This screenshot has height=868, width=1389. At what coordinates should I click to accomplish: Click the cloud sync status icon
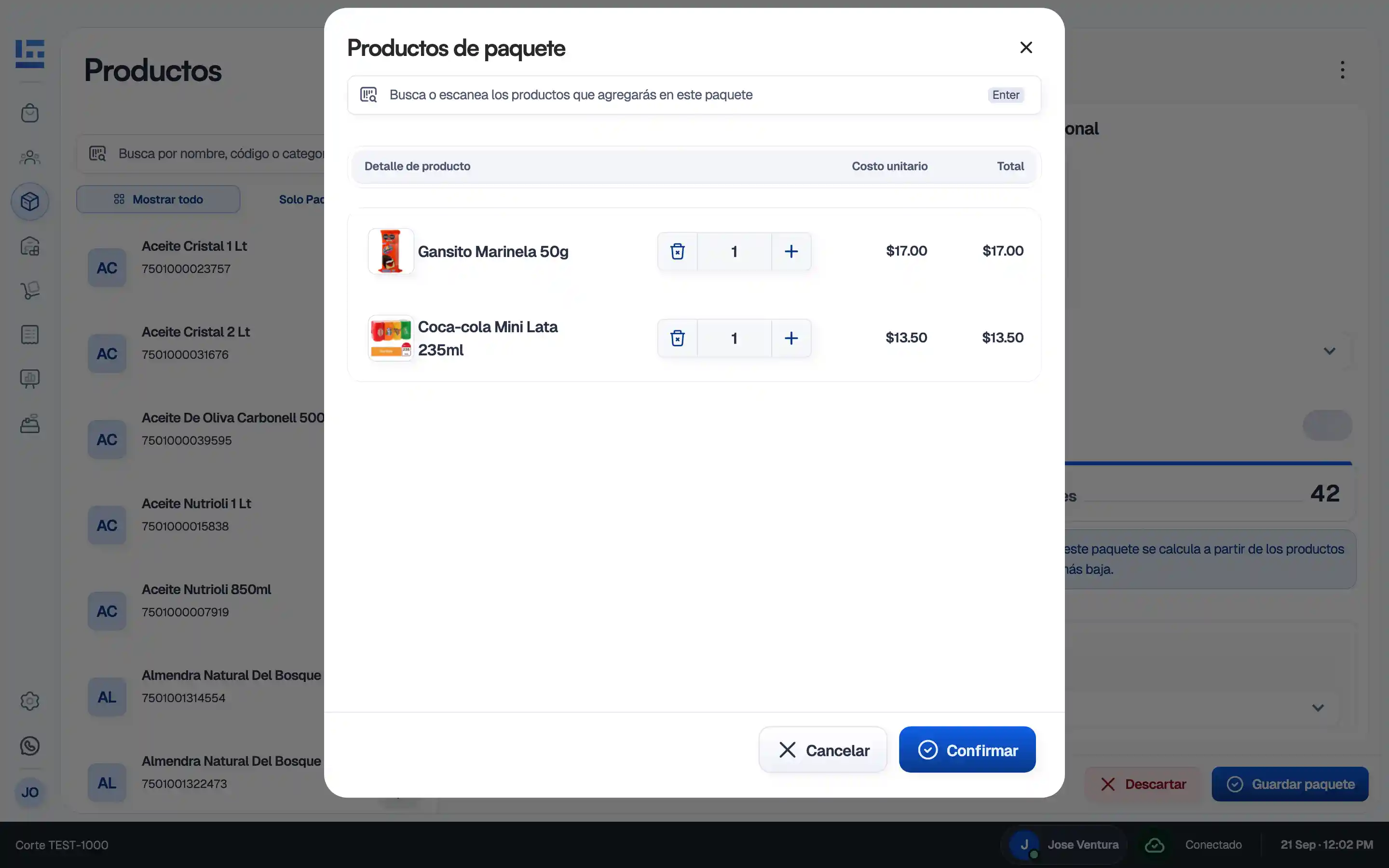click(1154, 845)
